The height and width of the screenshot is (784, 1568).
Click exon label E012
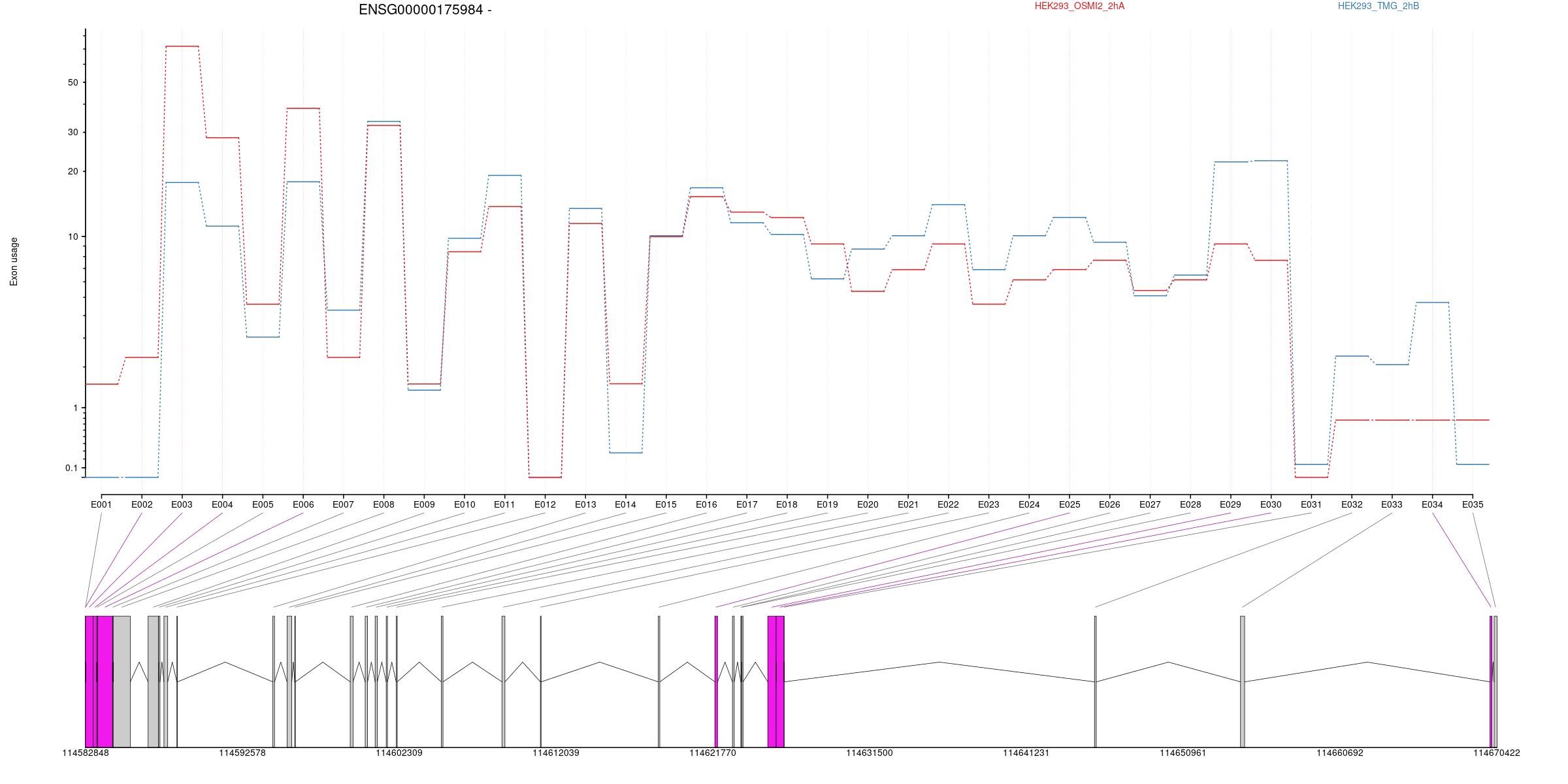point(545,504)
